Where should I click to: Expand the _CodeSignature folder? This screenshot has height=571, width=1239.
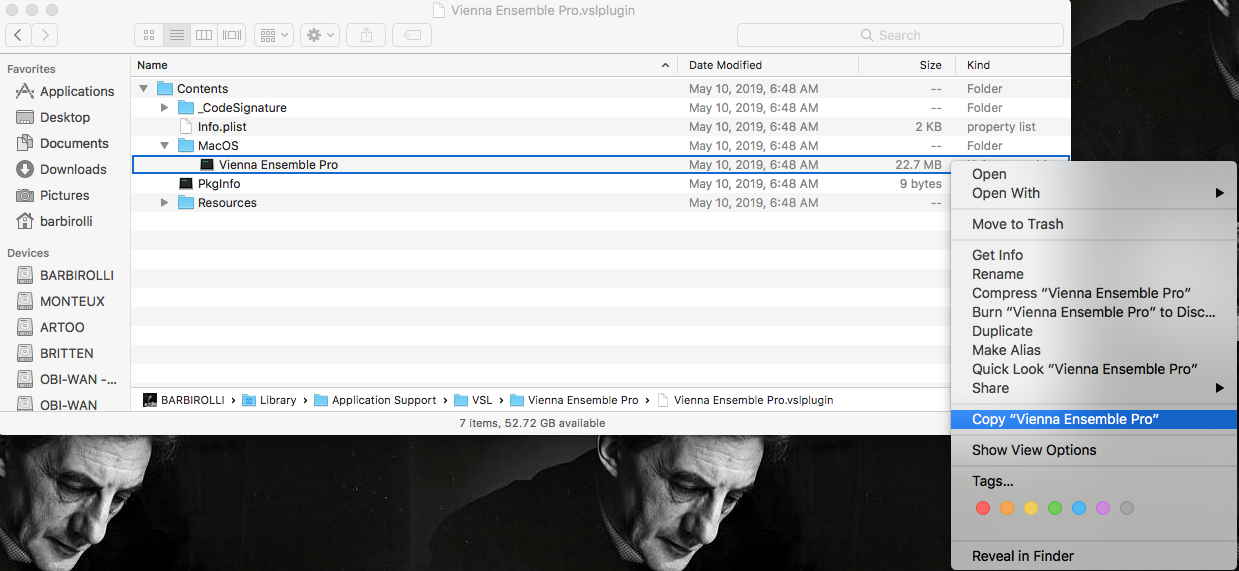click(x=165, y=107)
